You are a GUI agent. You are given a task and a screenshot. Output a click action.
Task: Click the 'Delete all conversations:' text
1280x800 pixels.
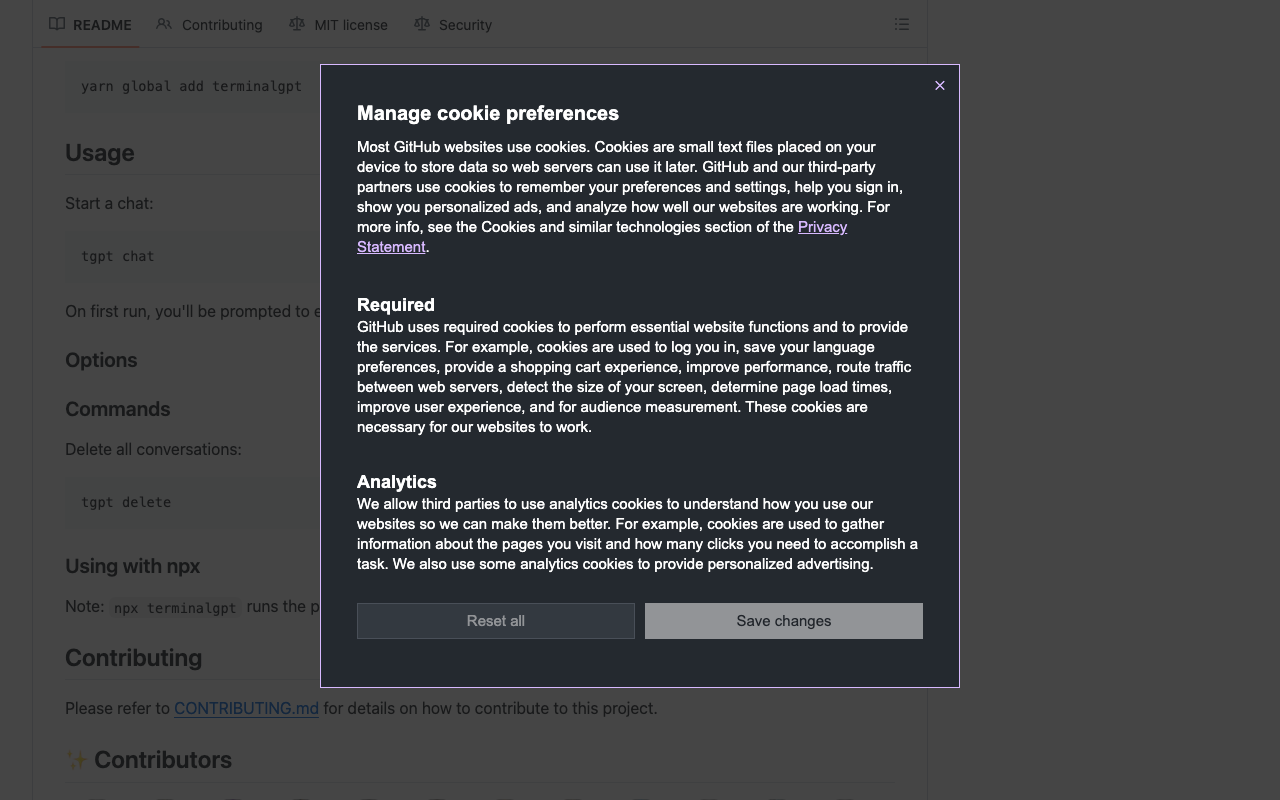(x=153, y=449)
